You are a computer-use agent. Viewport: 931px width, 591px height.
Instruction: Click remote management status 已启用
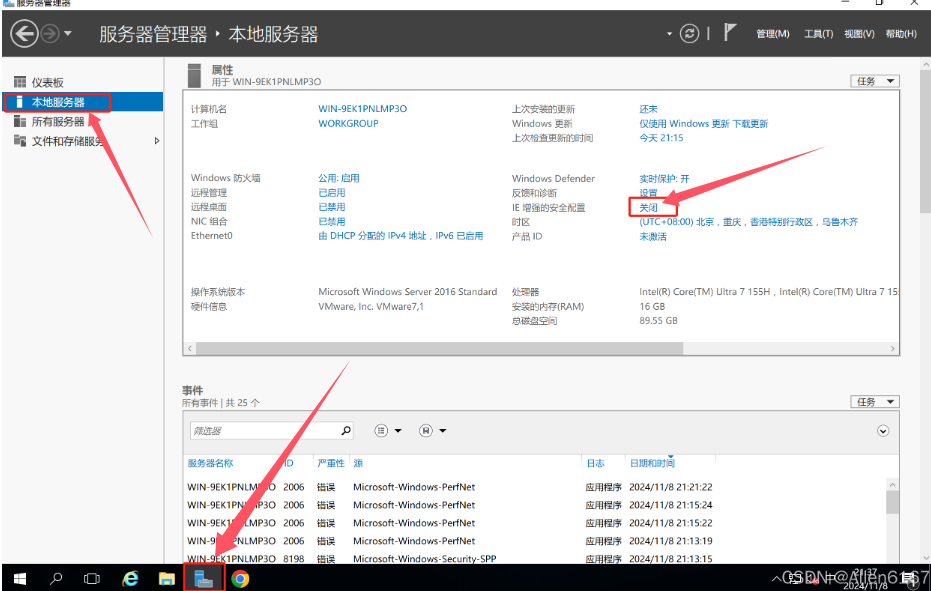coord(331,192)
